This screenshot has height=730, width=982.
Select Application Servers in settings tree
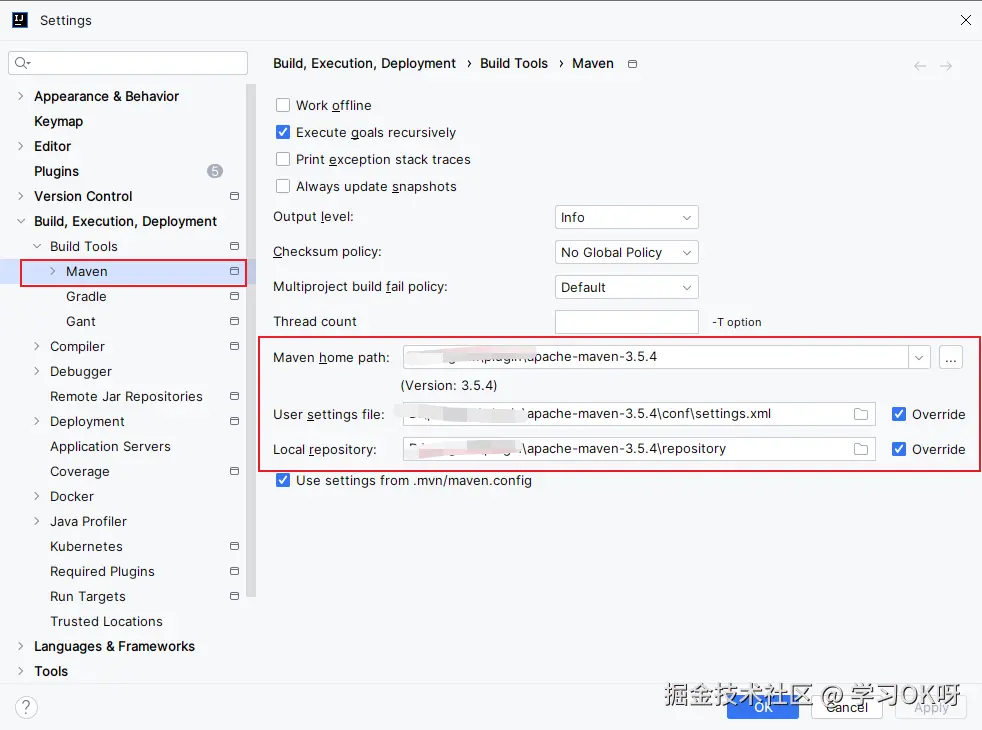pos(110,446)
